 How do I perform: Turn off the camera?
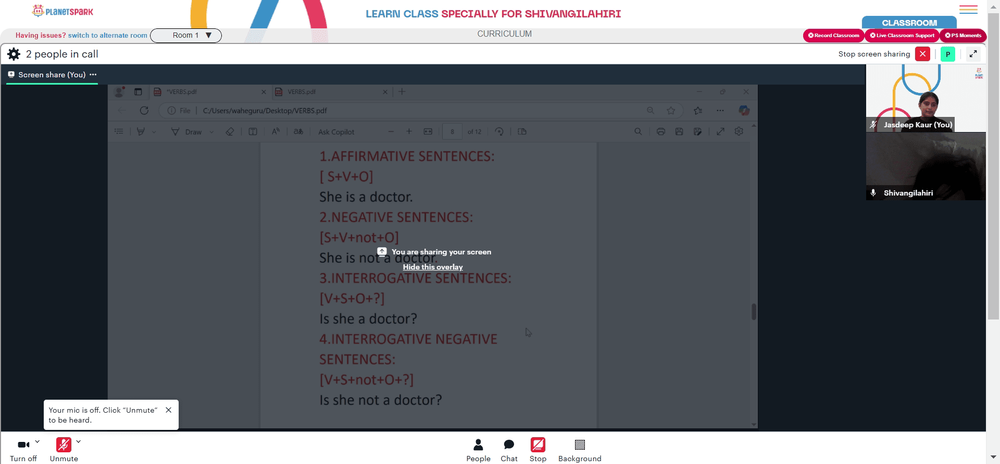[24, 450]
